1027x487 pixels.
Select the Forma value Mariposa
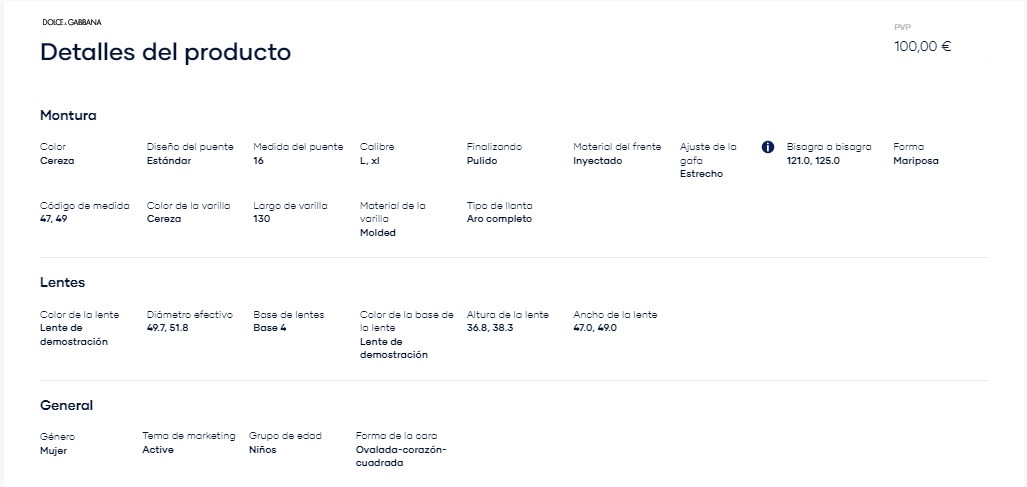coord(916,161)
